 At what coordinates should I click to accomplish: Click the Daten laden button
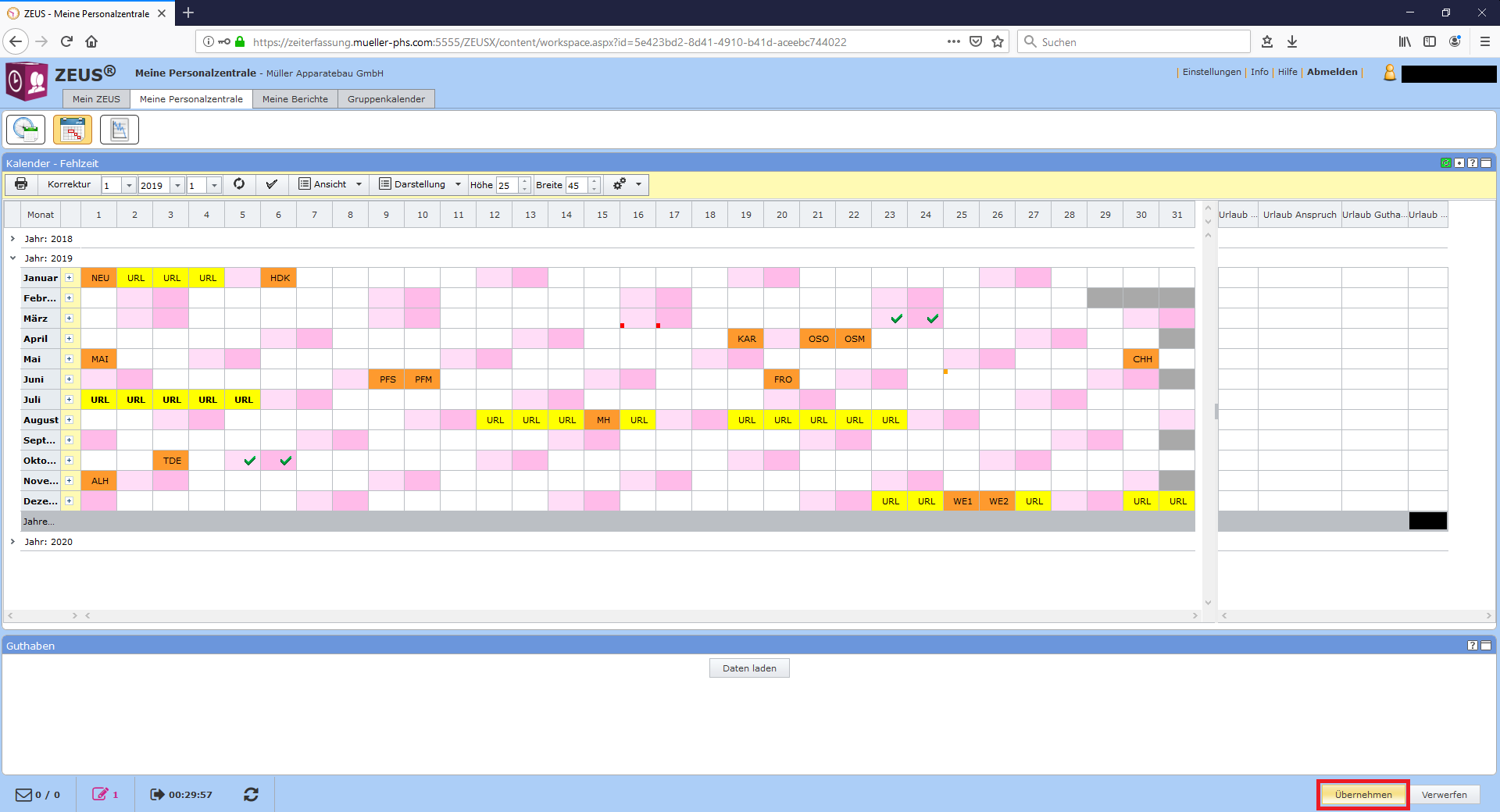click(x=749, y=668)
